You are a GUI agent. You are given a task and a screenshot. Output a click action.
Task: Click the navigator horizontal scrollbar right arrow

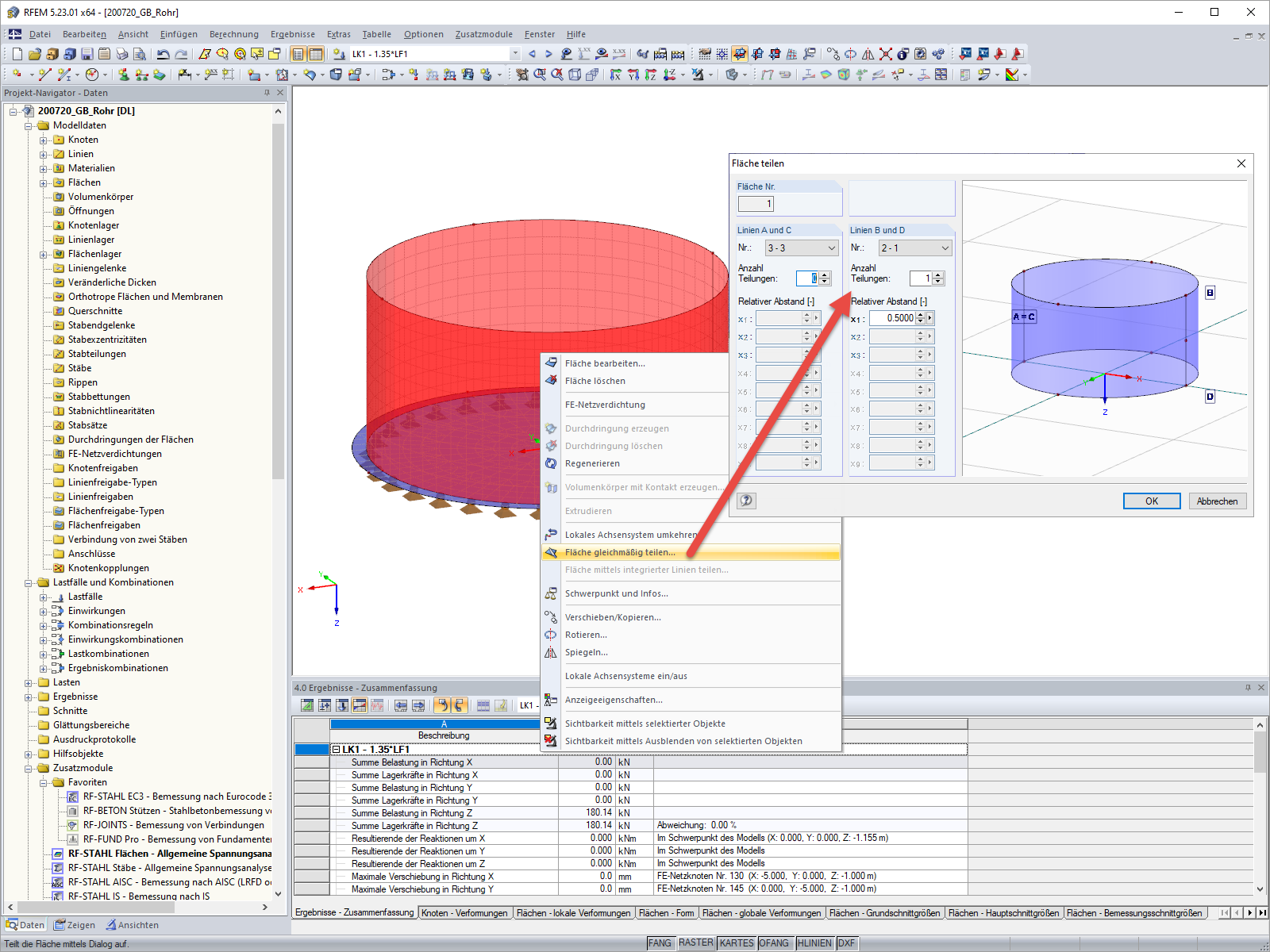[x=265, y=908]
